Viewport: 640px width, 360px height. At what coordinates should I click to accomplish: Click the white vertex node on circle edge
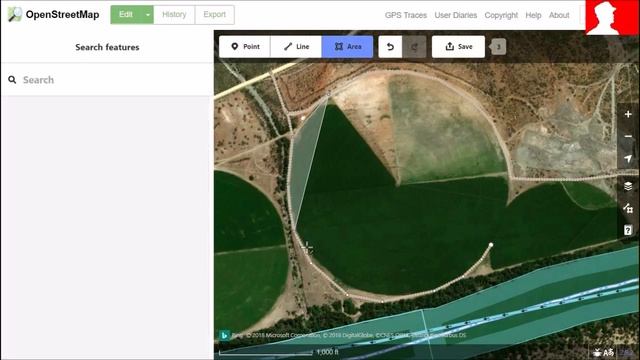tap(491, 245)
